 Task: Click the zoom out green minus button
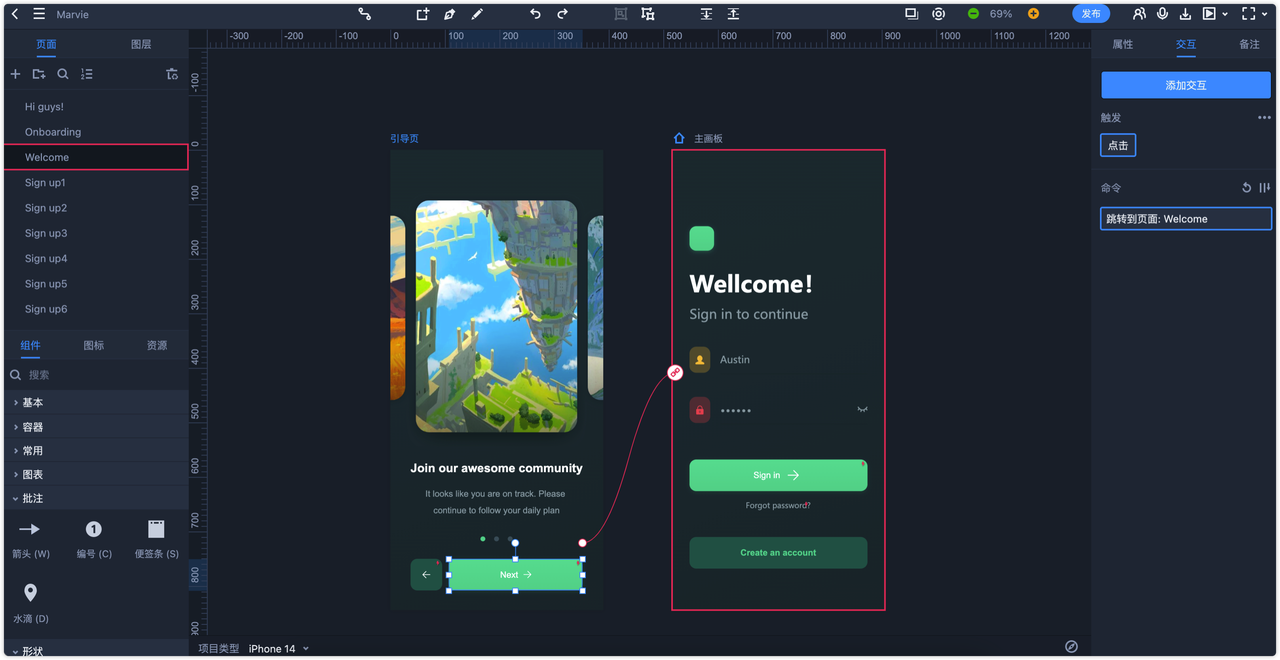point(973,14)
